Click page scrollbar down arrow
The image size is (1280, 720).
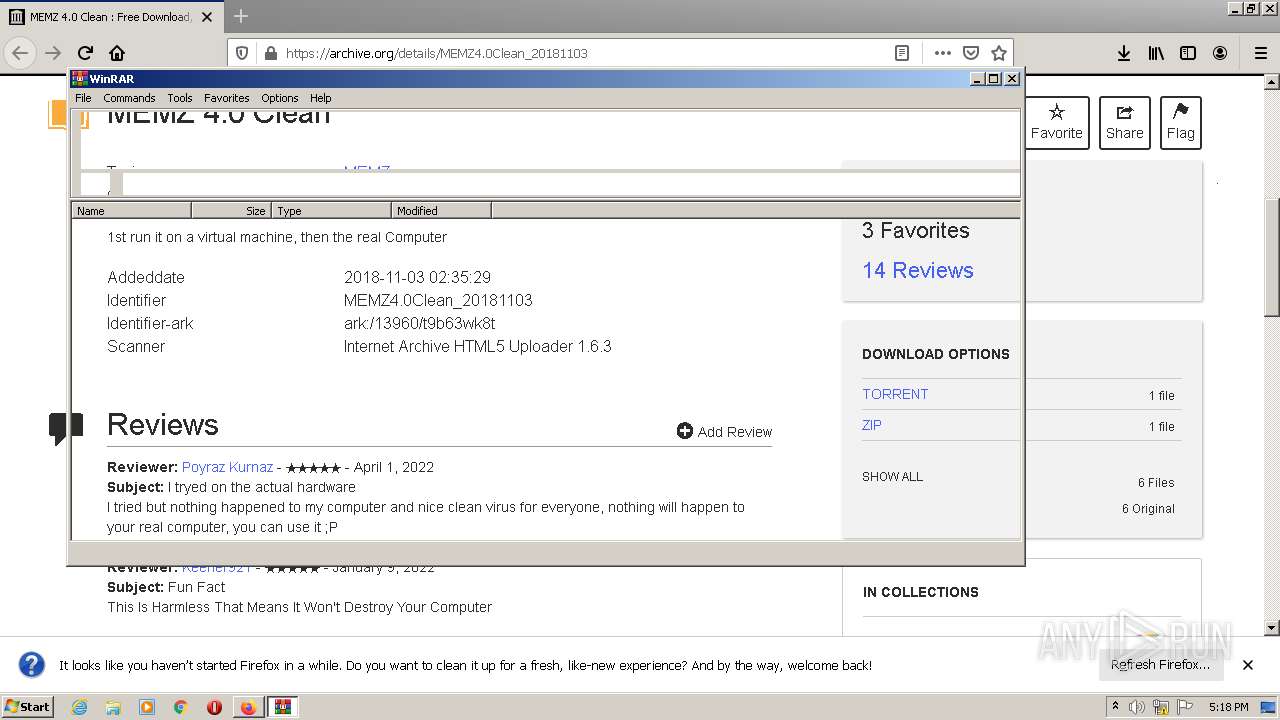pos(1272,628)
